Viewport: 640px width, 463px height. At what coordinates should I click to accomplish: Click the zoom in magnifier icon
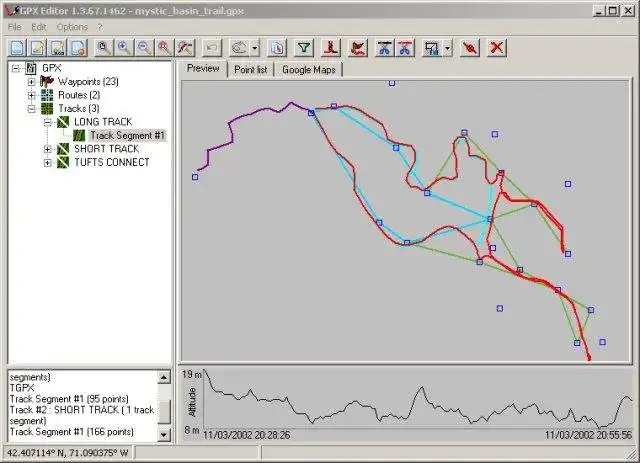(124, 48)
